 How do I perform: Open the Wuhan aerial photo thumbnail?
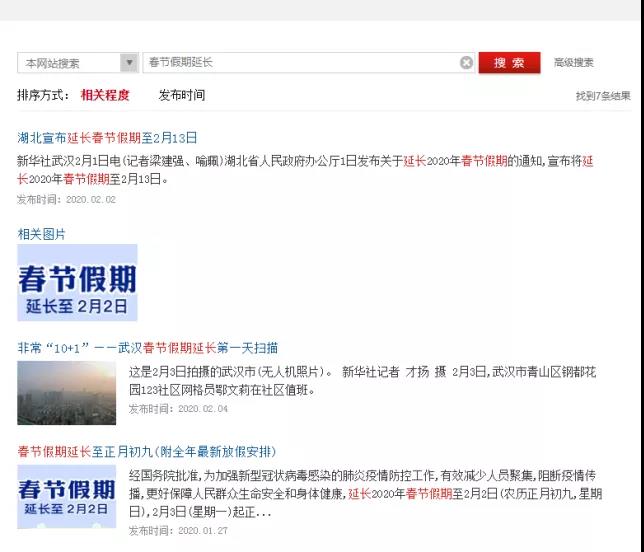pos(67,393)
